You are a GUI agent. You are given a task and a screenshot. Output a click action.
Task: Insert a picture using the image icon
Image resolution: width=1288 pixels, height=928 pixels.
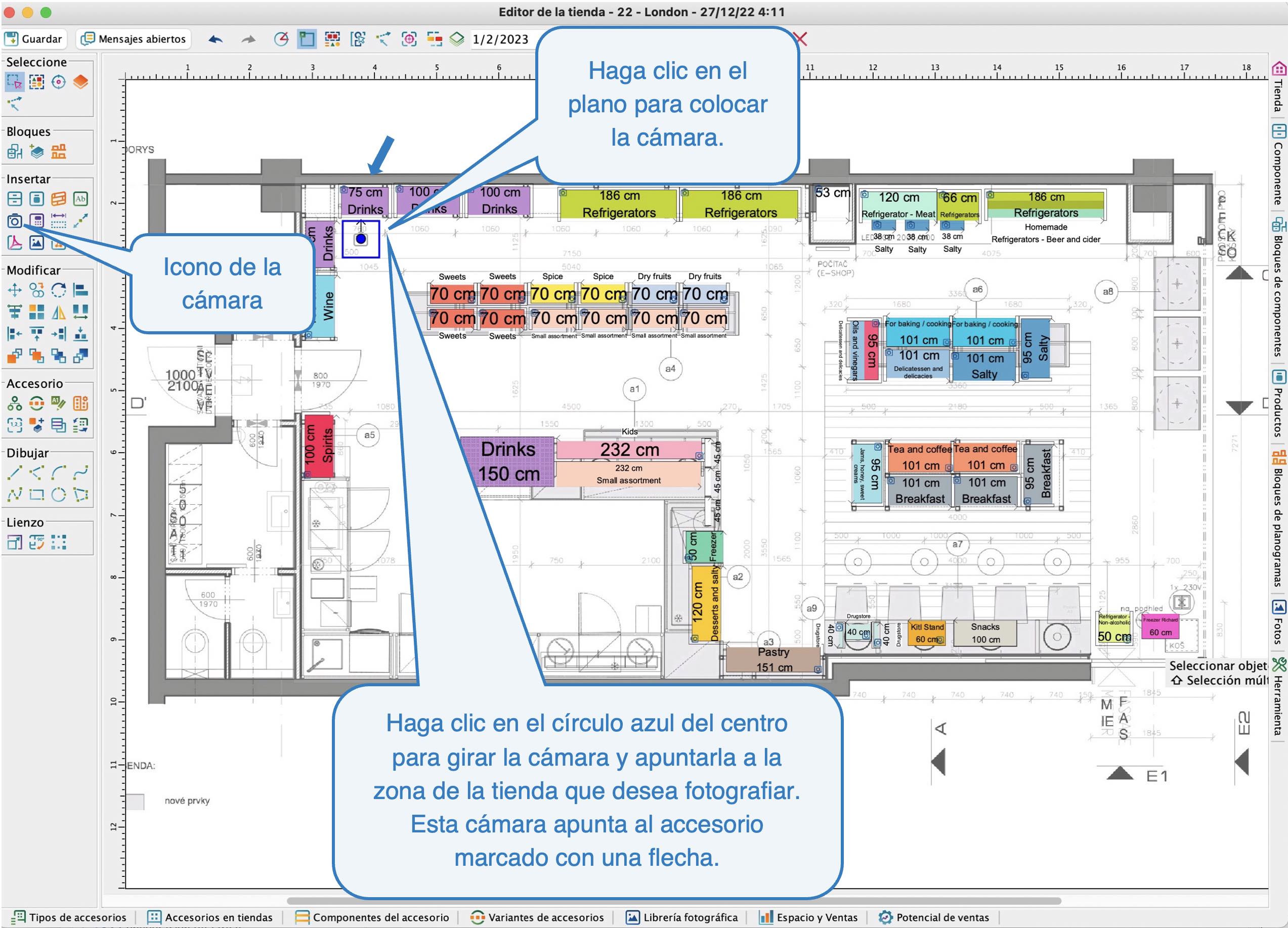click(x=37, y=243)
